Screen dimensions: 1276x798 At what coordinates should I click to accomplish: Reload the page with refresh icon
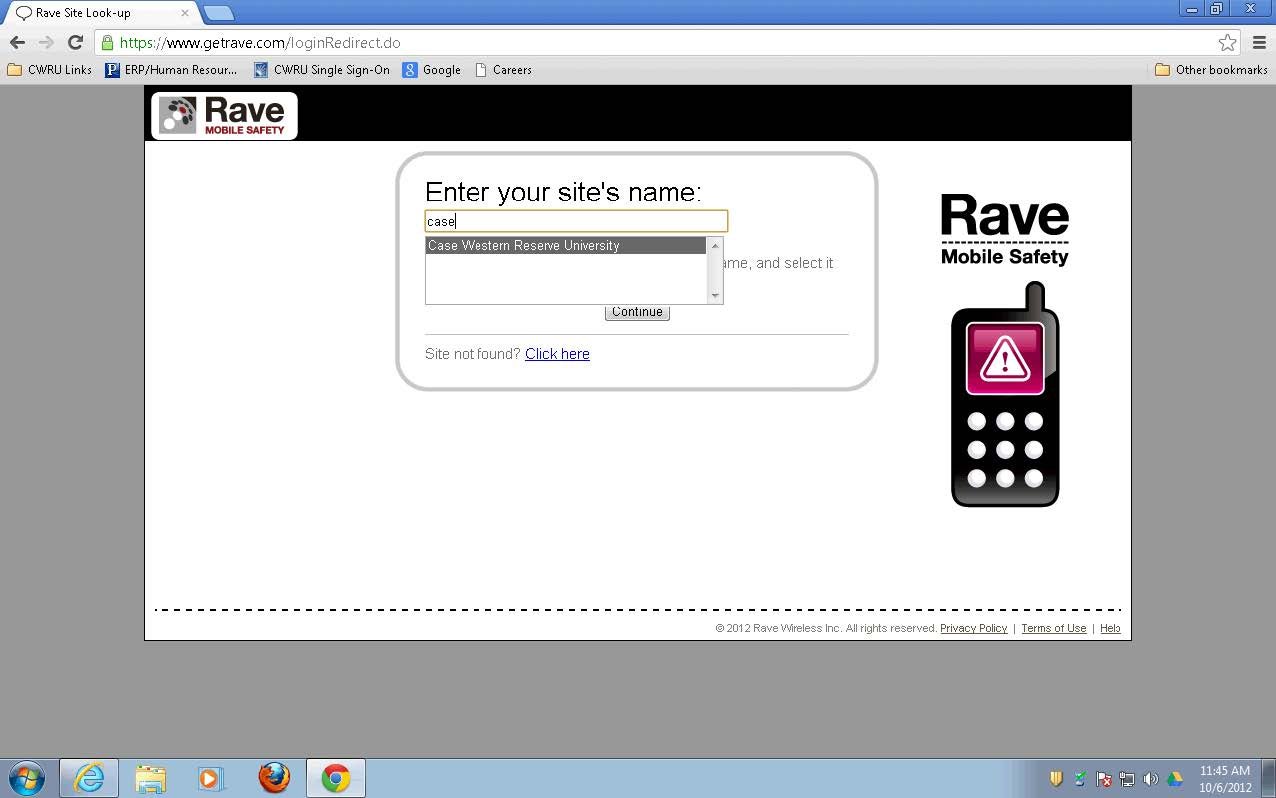click(75, 42)
